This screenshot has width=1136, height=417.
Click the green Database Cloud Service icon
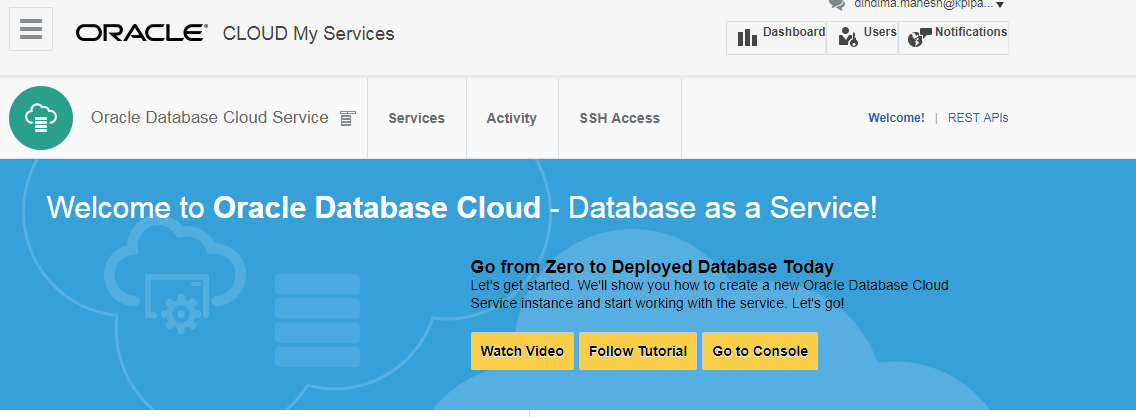pyautogui.click(x=41, y=118)
